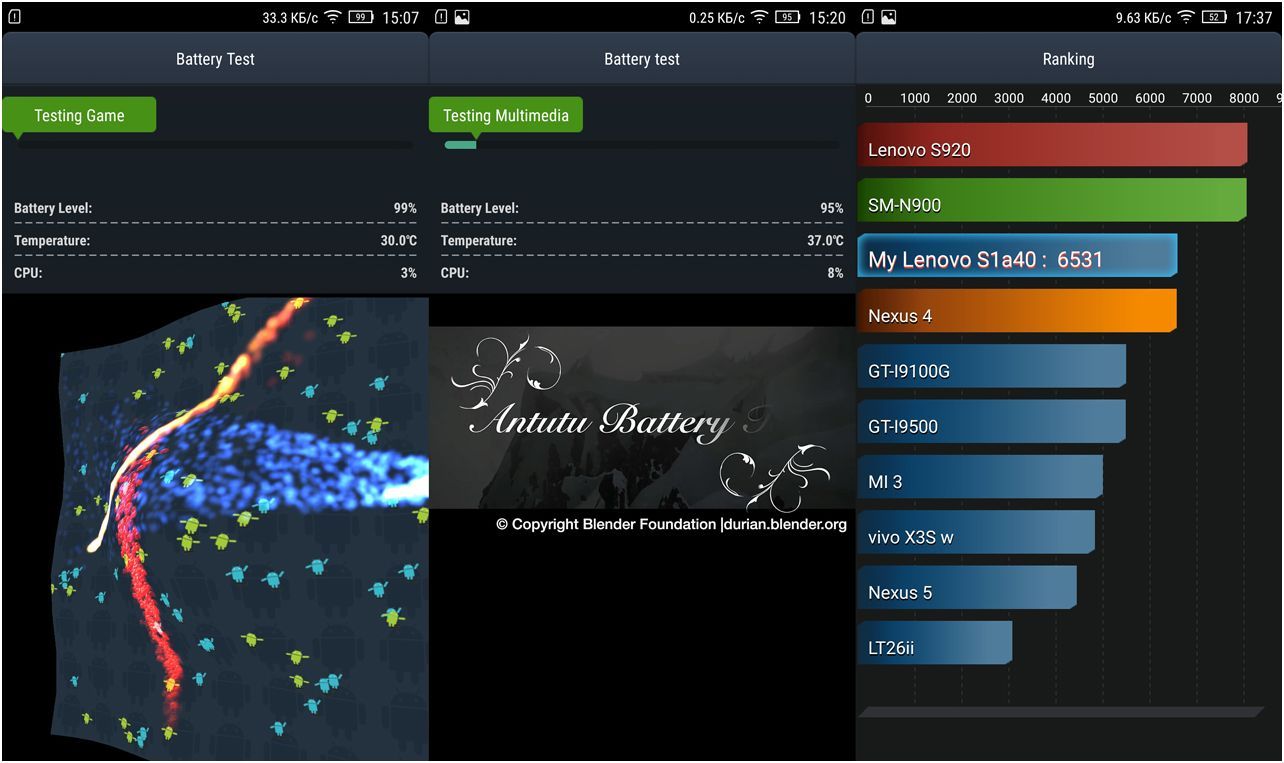Tap the Wi-Fi icon beside 33.3 КБ/с
This screenshot has height=763, width=1284.
pyautogui.click(x=333, y=18)
